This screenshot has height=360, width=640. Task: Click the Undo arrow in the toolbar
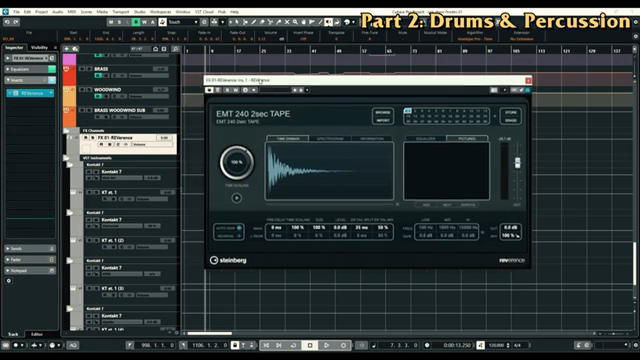click(7, 22)
